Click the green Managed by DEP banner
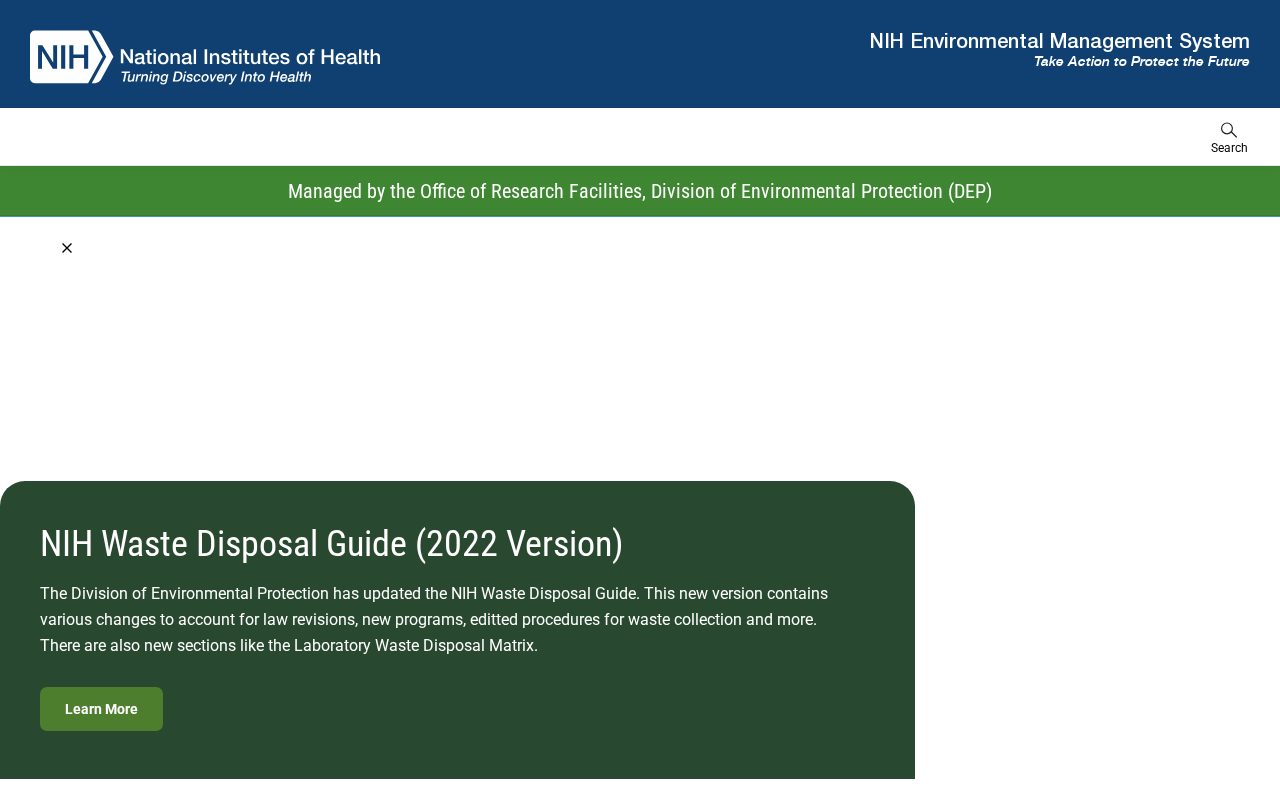1280x800 pixels. 640,191
